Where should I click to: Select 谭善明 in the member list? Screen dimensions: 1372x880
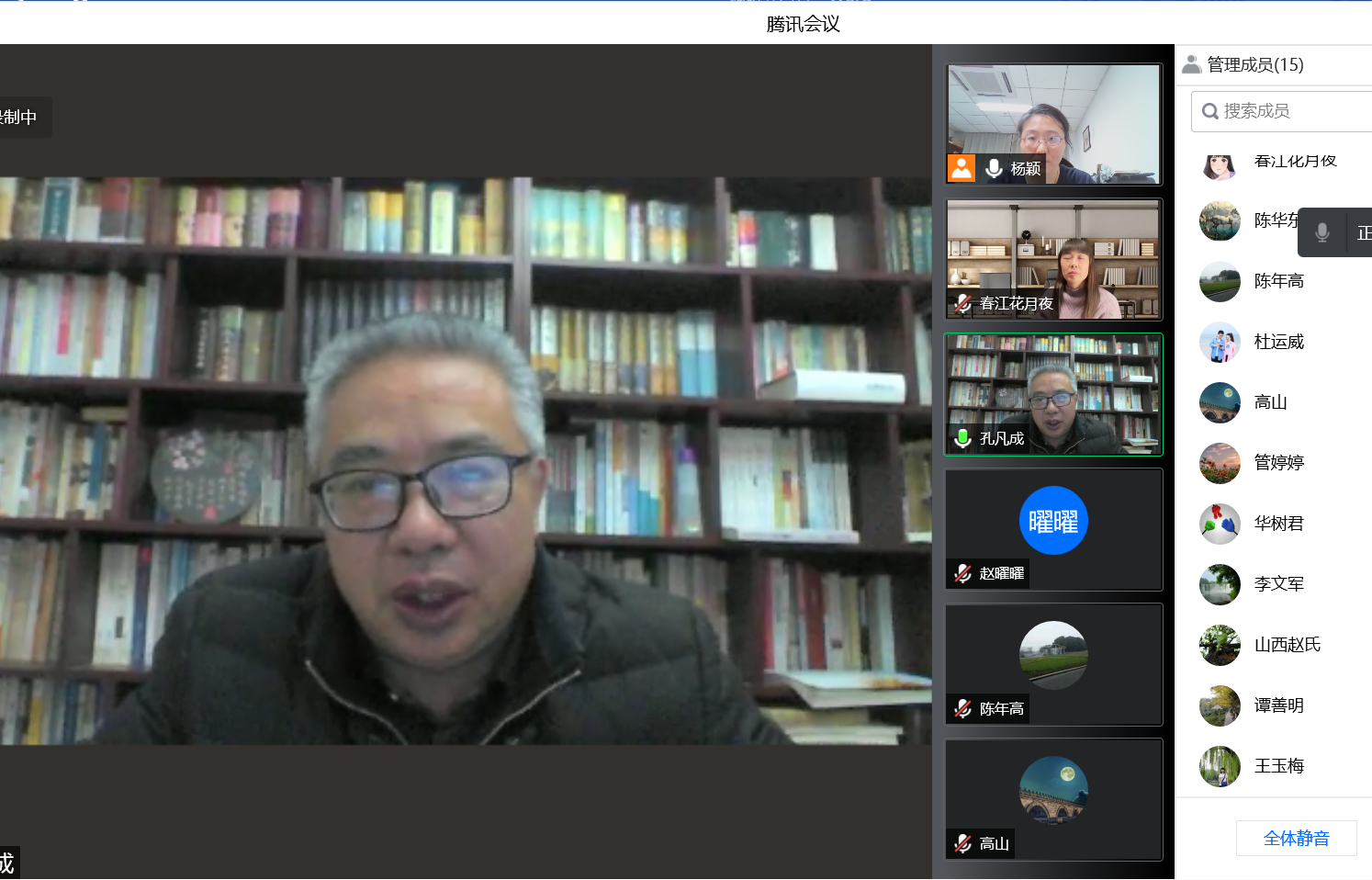click(1278, 705)
